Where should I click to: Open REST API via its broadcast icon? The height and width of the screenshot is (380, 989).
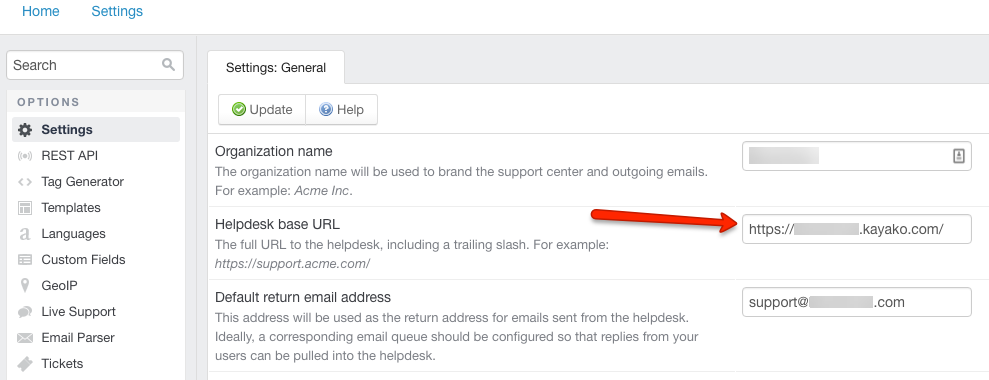[x=25, y=156]
